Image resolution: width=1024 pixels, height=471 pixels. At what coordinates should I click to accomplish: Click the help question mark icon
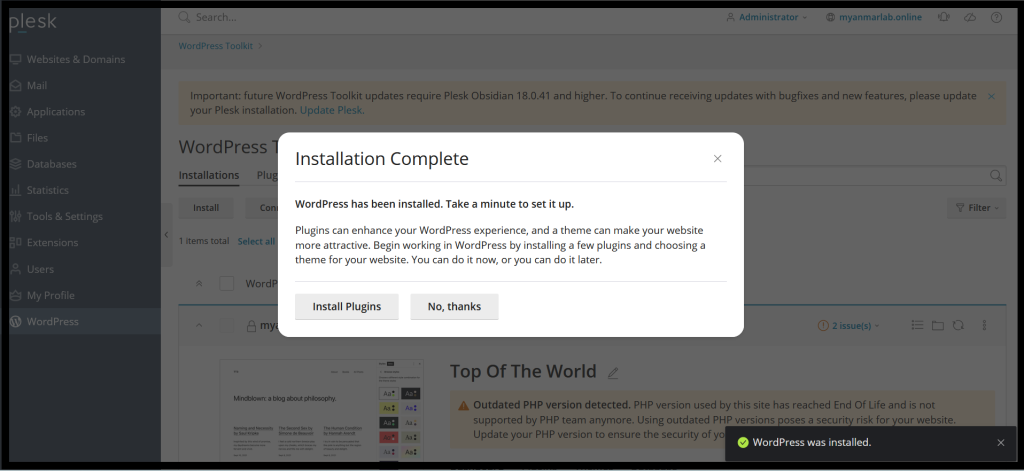(x=996, y=17)
